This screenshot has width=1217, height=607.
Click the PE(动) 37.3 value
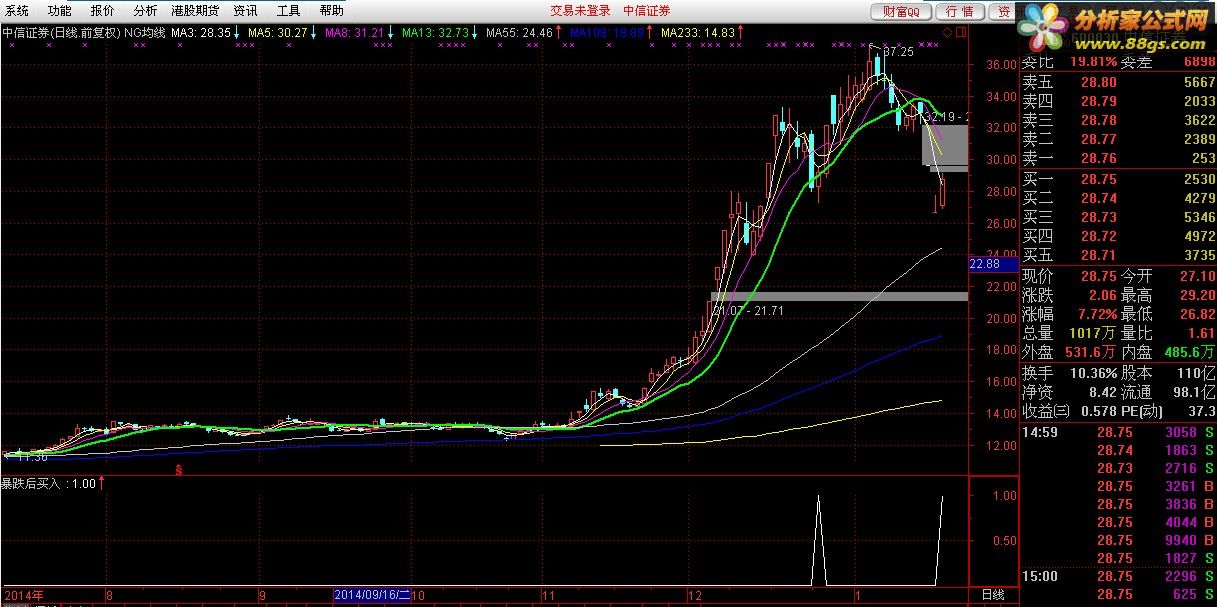(x=1201, y=410)
